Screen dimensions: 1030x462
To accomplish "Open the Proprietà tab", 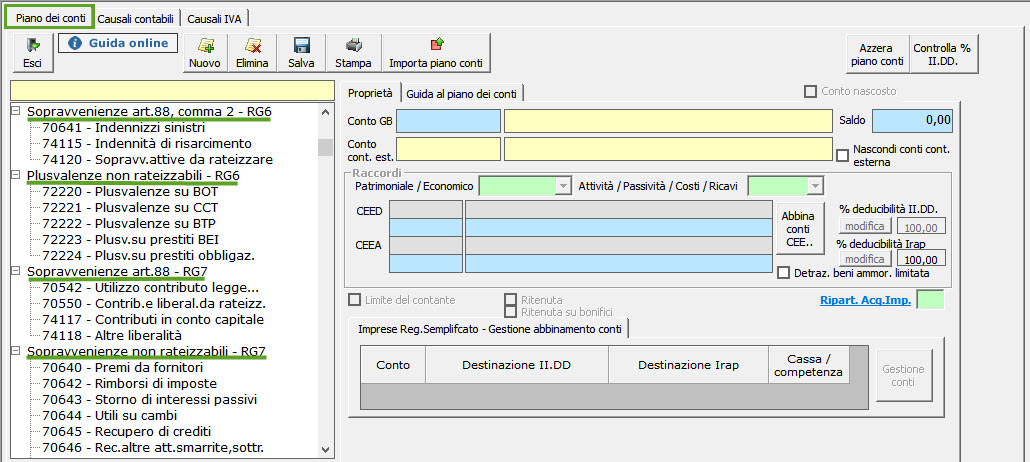I will point(370,93).
